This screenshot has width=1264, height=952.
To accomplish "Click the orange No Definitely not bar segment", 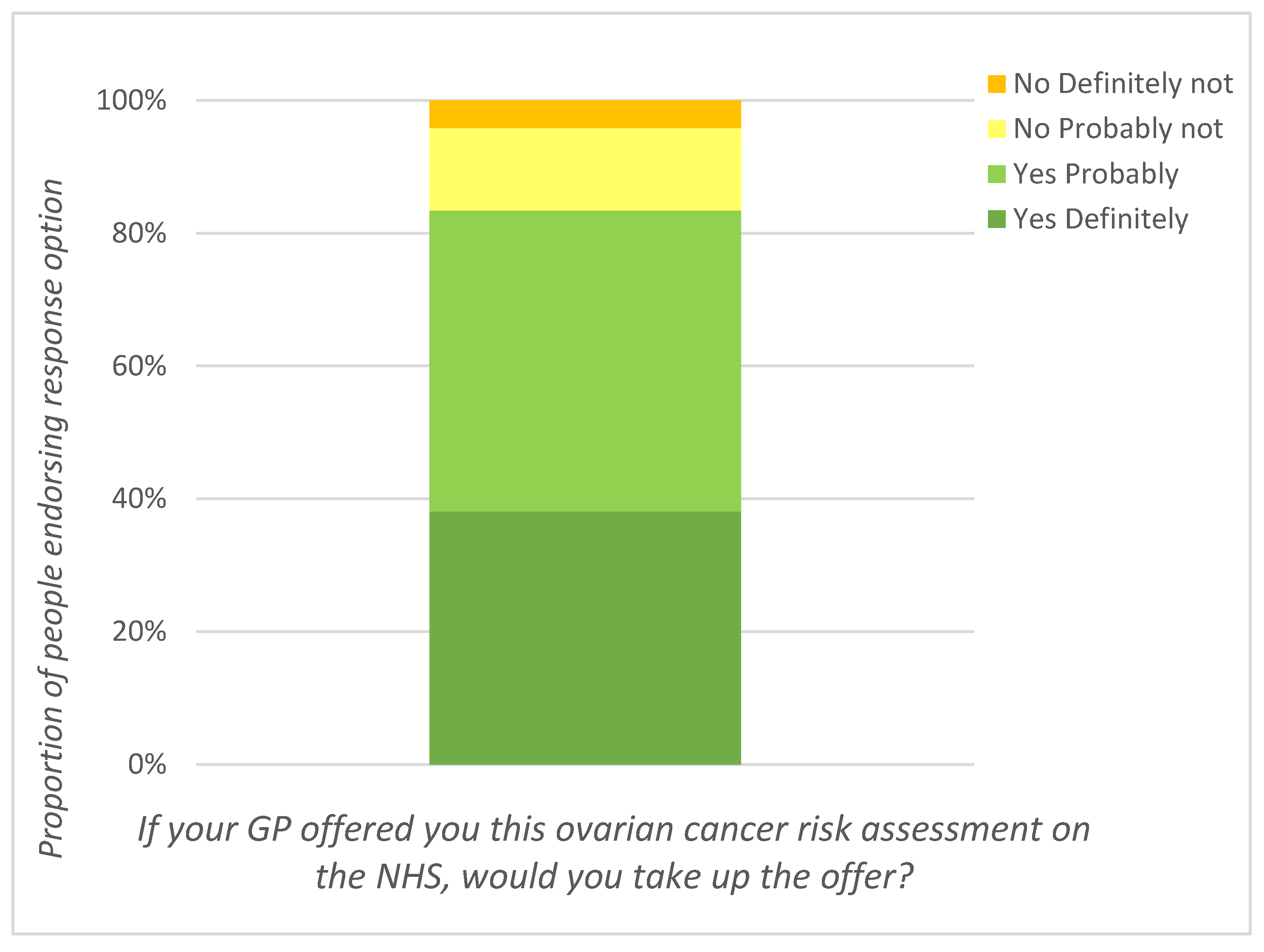I will pyautogui.click(x=585, y=114).
